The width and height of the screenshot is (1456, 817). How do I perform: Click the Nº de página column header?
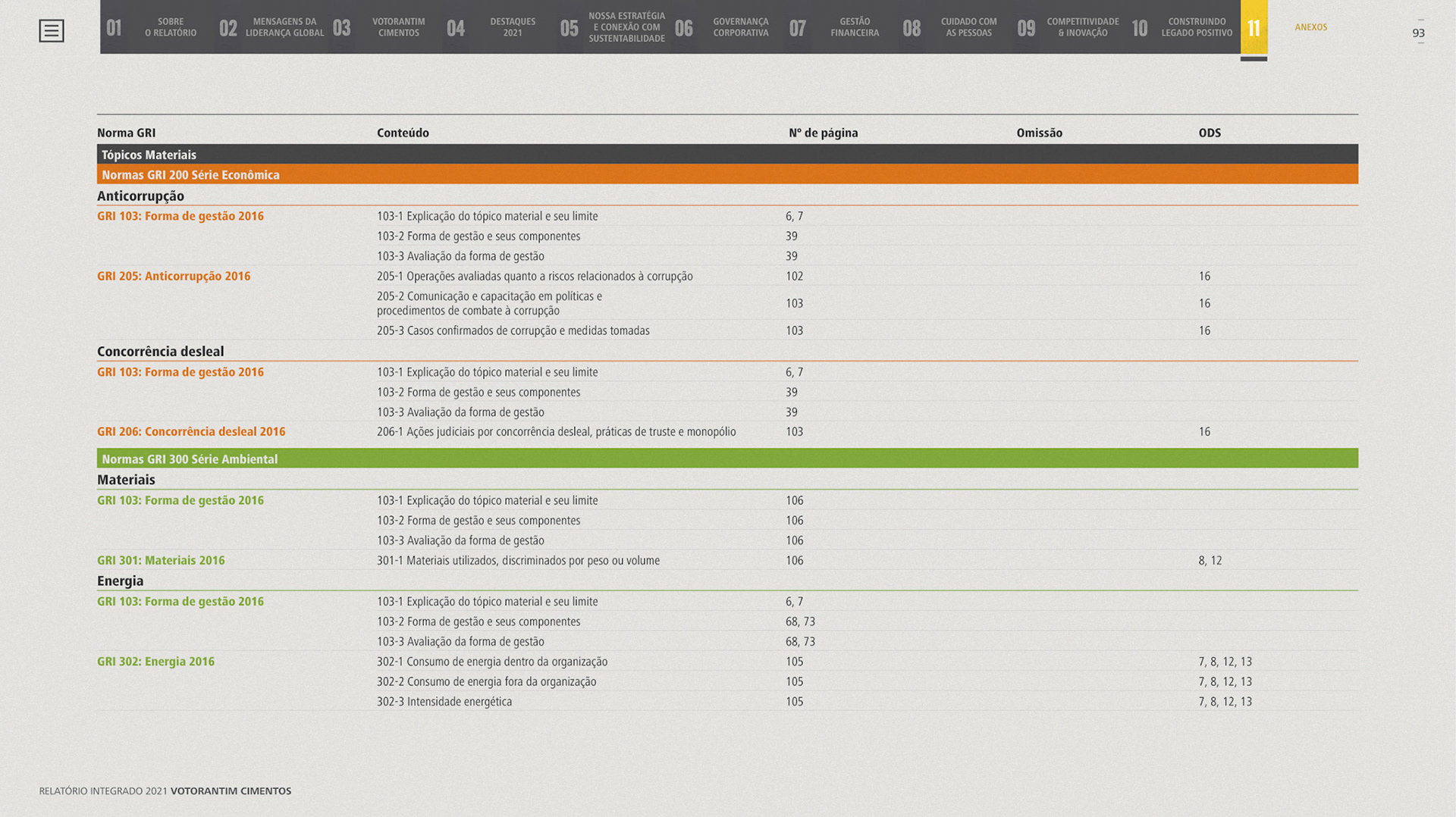pos(823,133)
